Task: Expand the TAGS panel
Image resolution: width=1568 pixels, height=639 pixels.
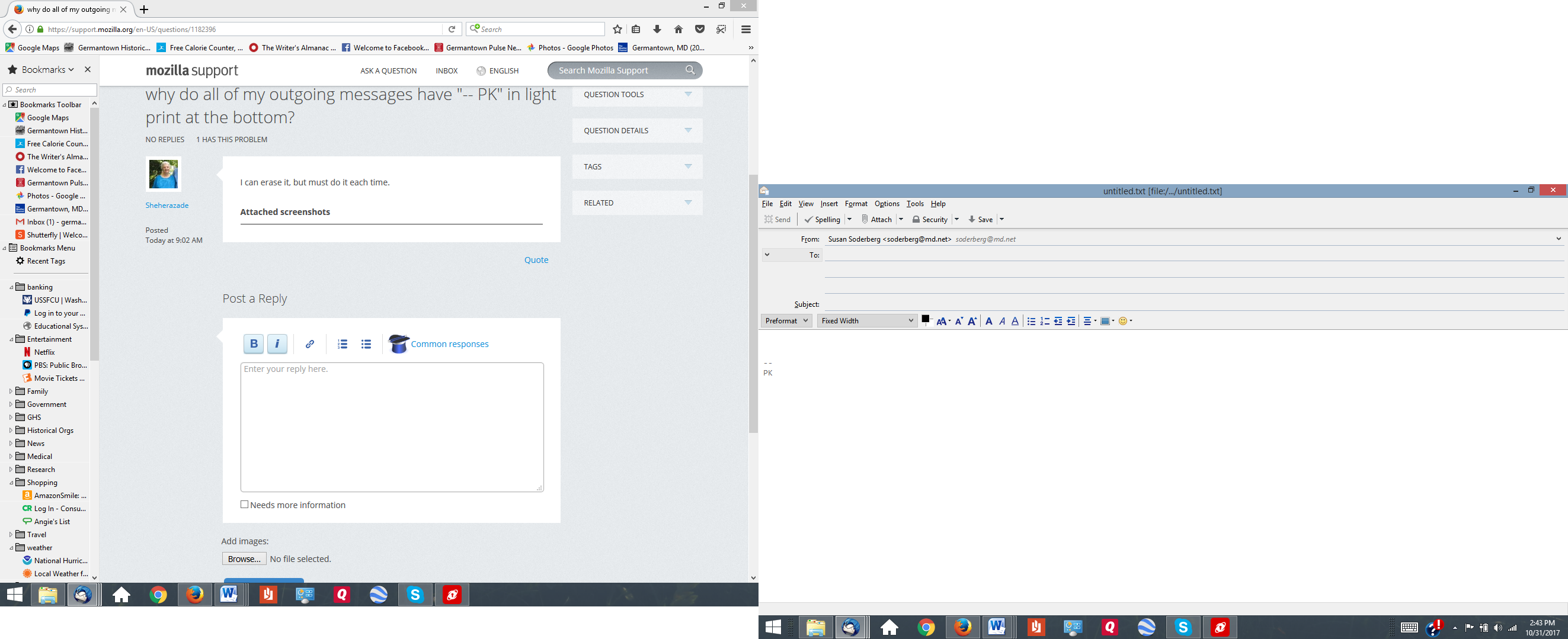Action: (x=637, y=167)
